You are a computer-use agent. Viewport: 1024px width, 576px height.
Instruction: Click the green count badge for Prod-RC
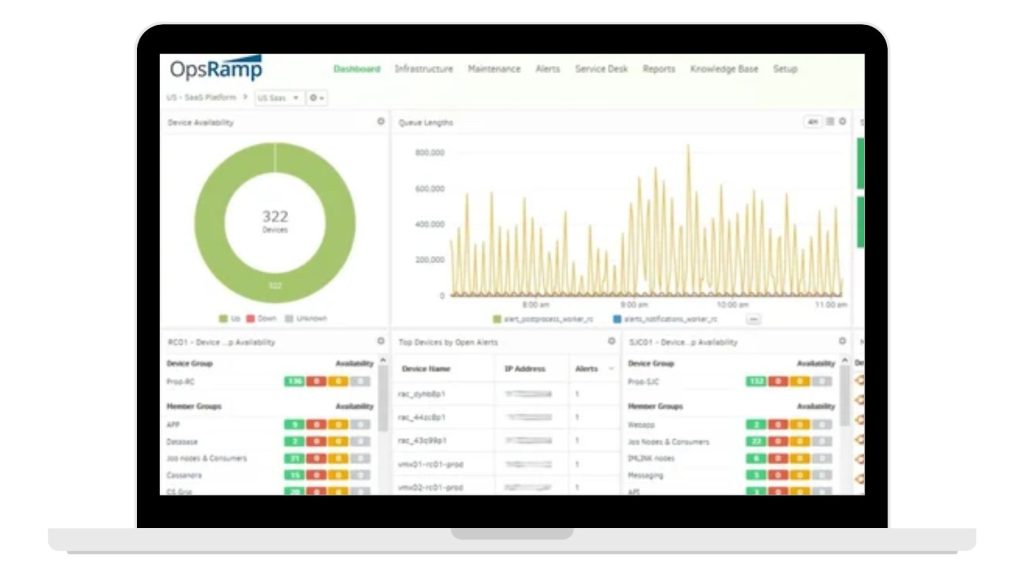point(294,381)
